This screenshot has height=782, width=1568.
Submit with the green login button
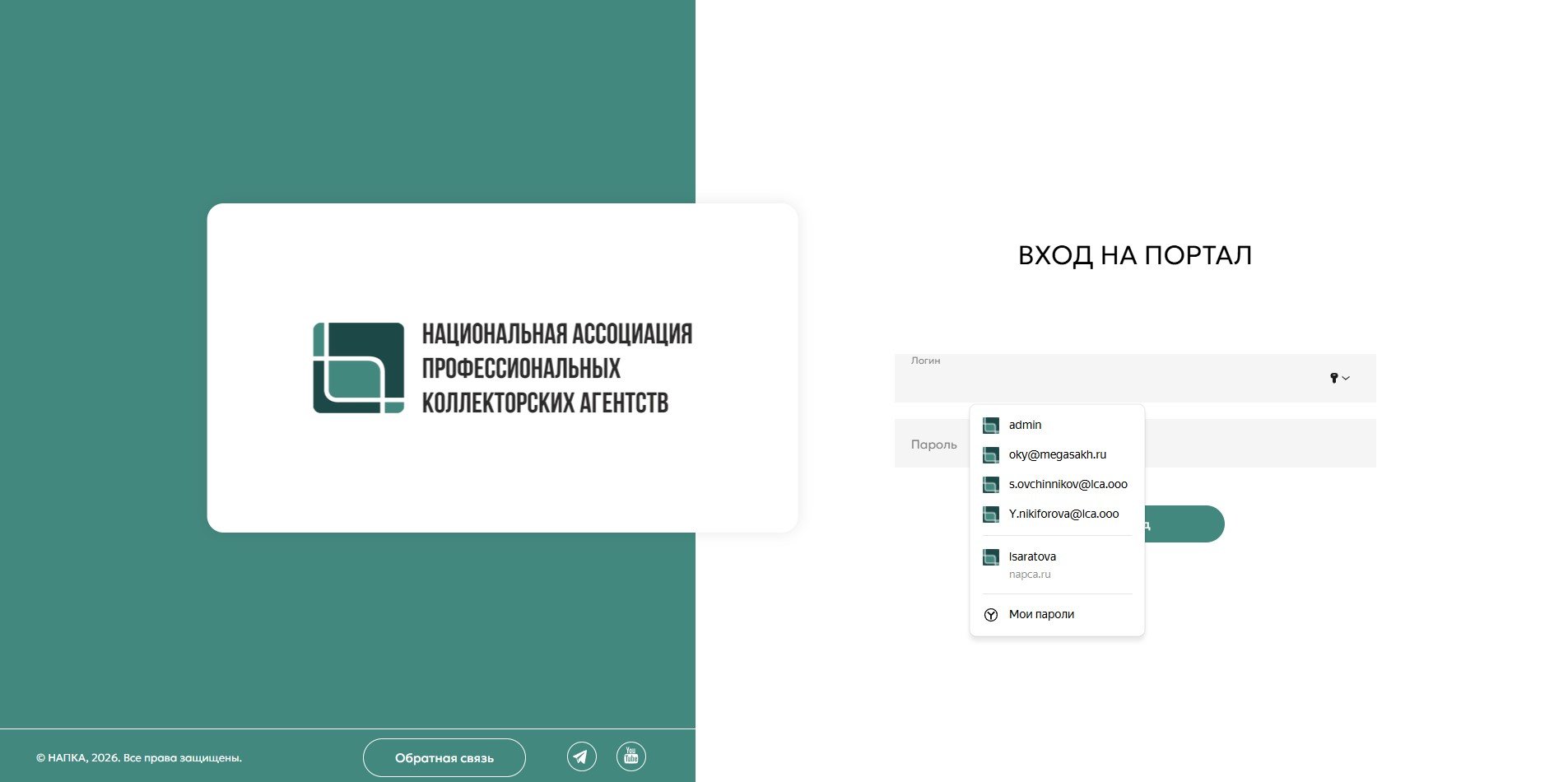click(x=1184, y=524)
